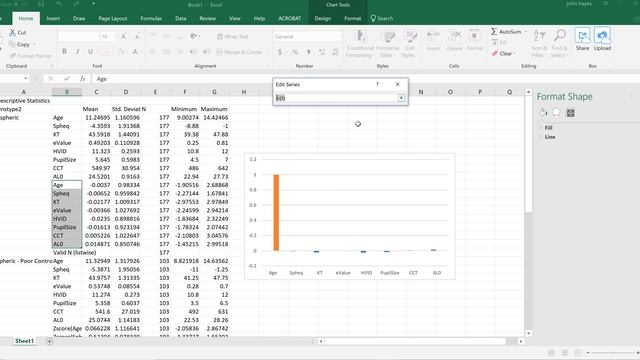Click the Increase Decimal icon
The width and height of the screenshot is (640, 360).
[x=322, y=52]
